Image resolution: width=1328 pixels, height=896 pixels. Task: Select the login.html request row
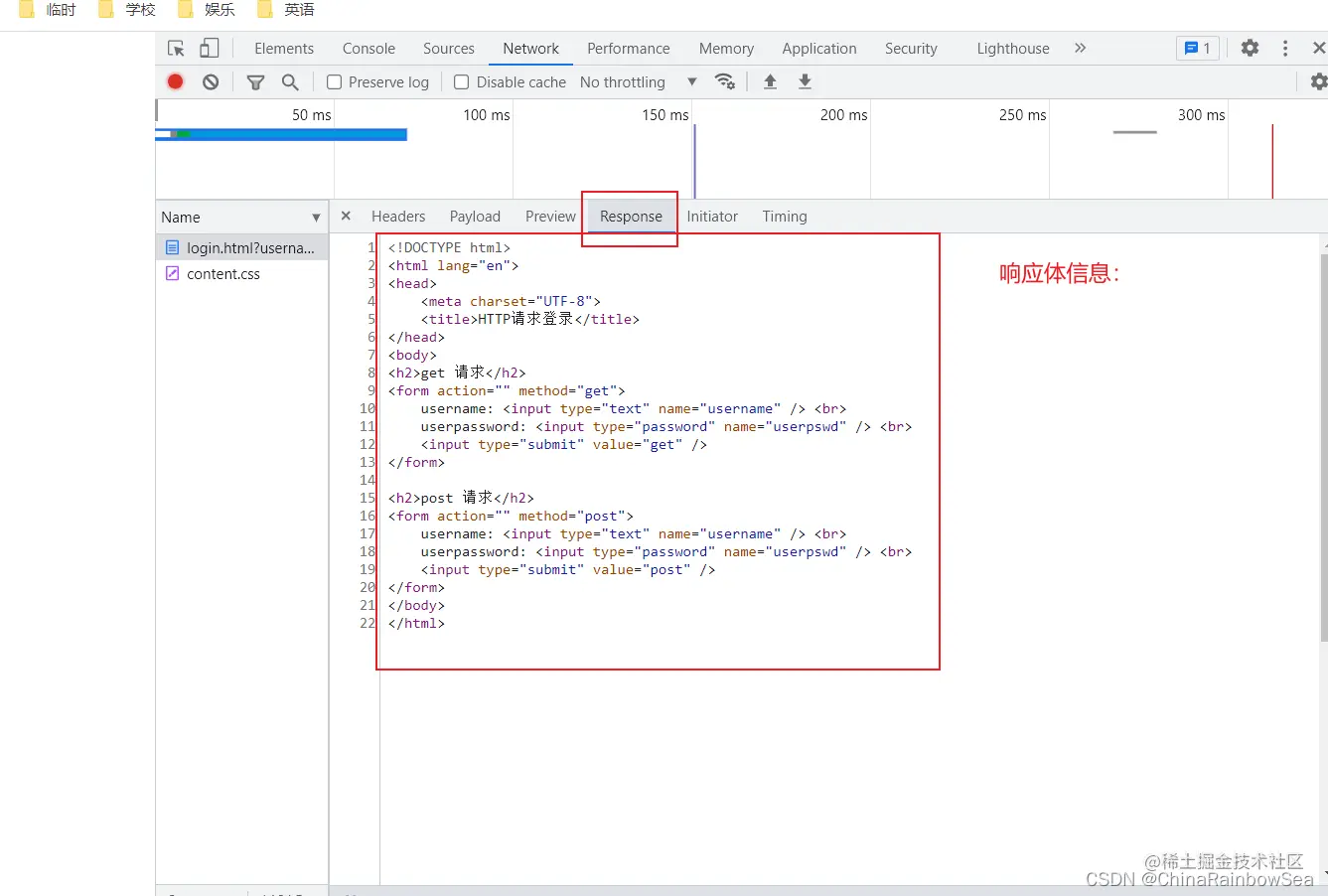(241, 247)
